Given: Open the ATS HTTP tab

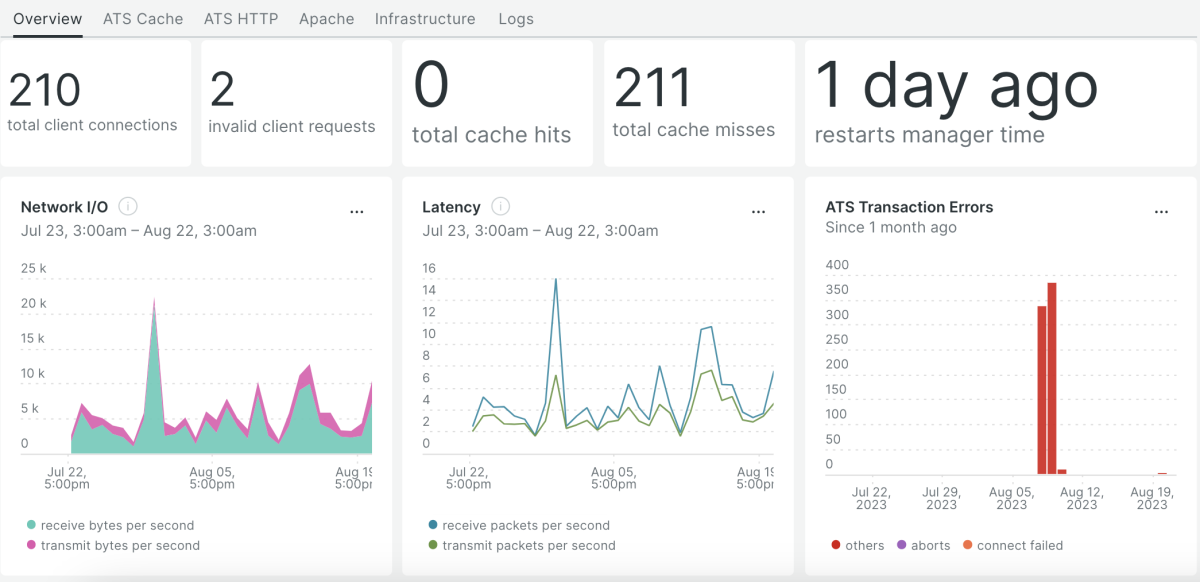Looking at the screenshot, I should tap(241, 19).
